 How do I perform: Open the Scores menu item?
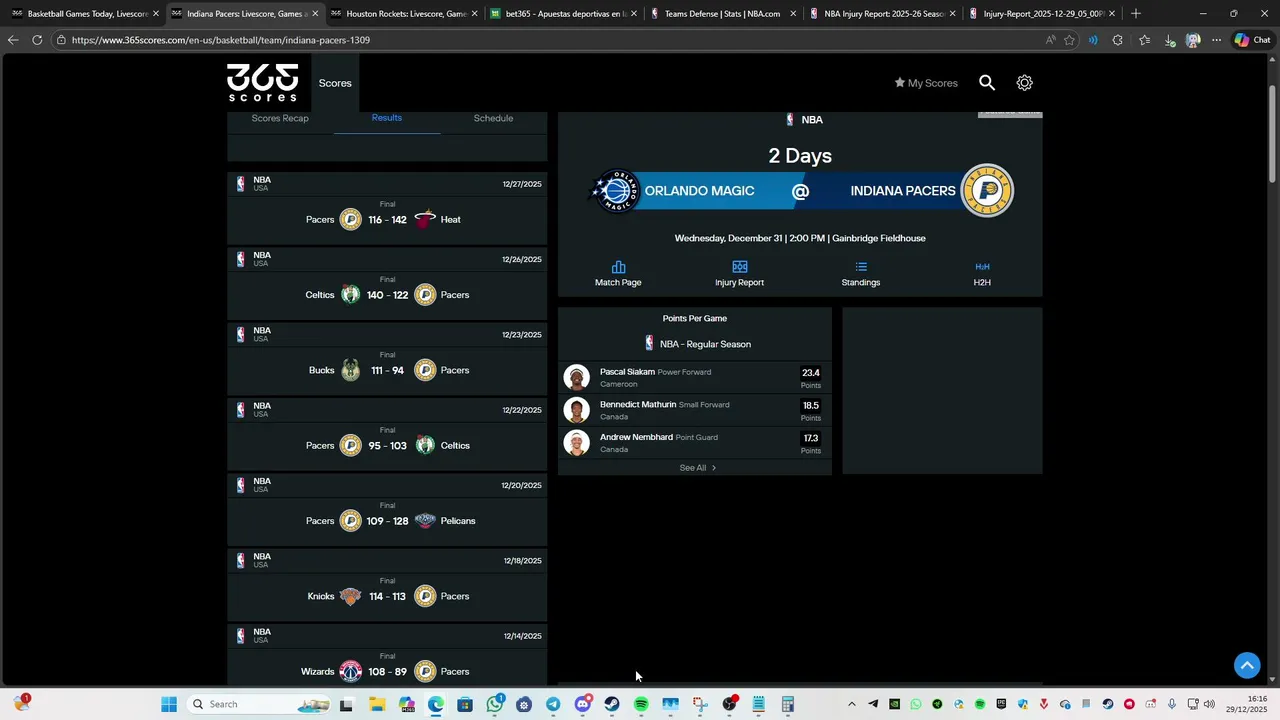point(335,83)
